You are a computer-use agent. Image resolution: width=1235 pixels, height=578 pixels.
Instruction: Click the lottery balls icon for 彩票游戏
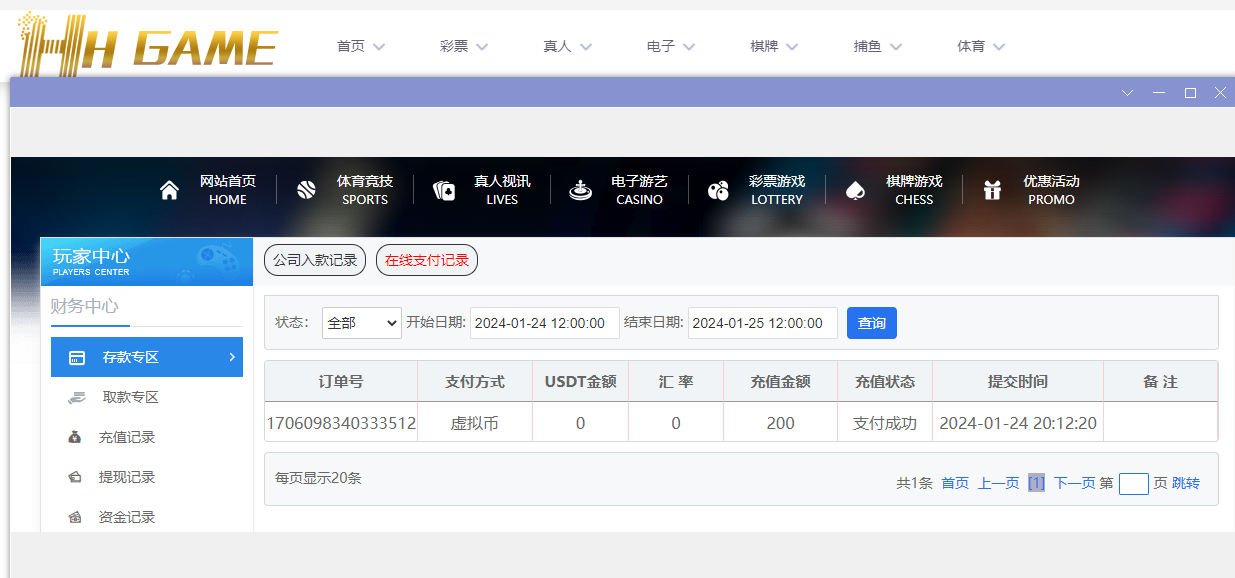718,190
